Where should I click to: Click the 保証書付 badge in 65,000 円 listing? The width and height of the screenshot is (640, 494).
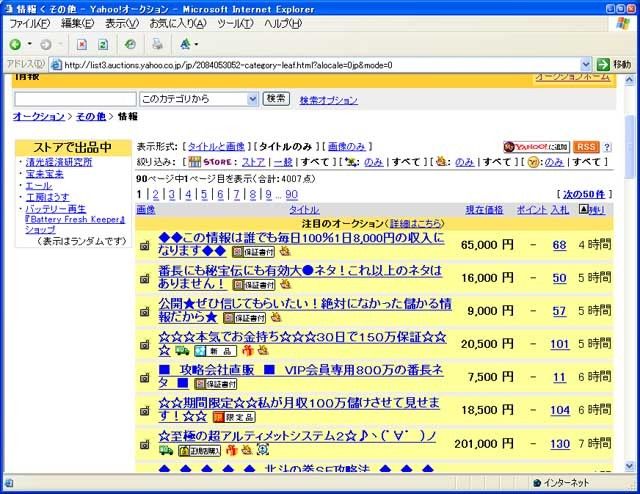pos(253,252)
